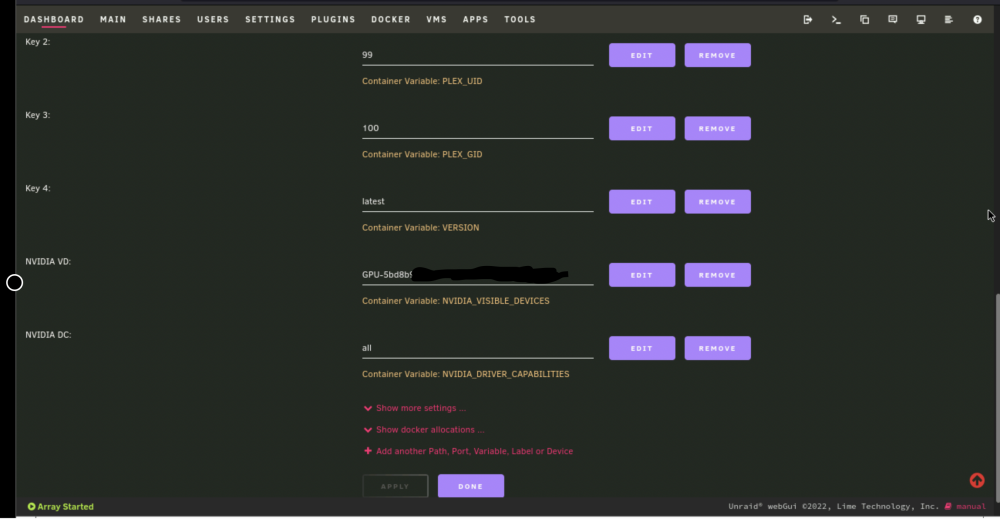The image size is (1000, 522).
Task: Click the Container Variable: PLEX_GID text
Action: click(x=422, y=154)
